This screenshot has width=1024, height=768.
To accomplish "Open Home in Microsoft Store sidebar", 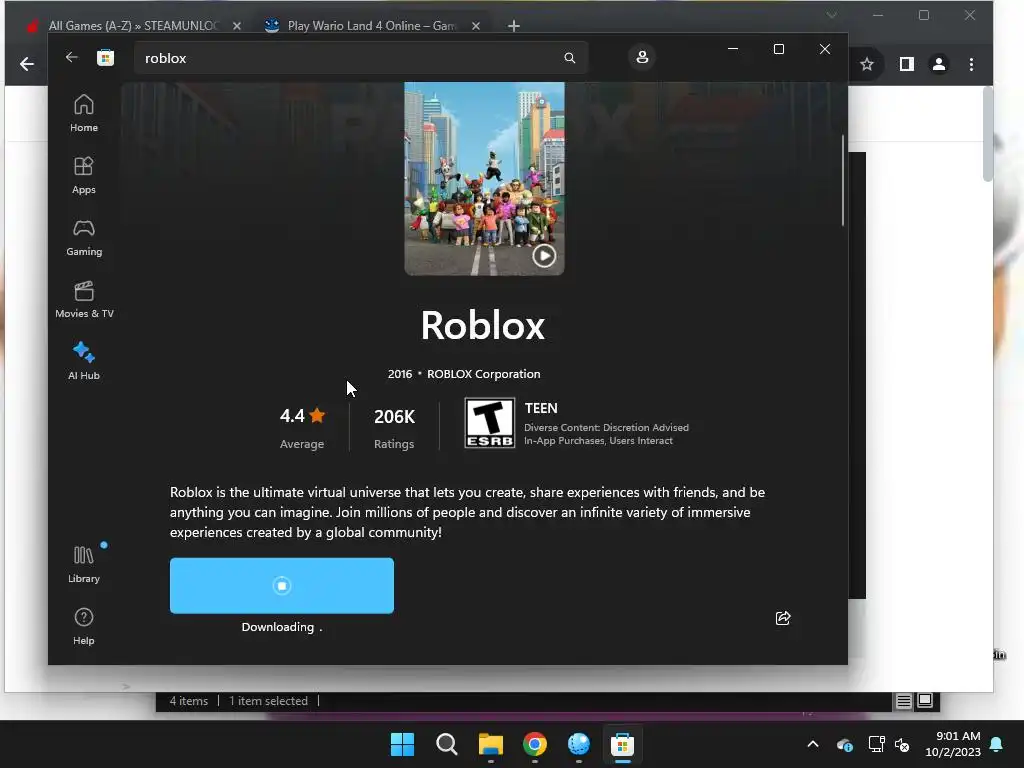I will 84,113.
